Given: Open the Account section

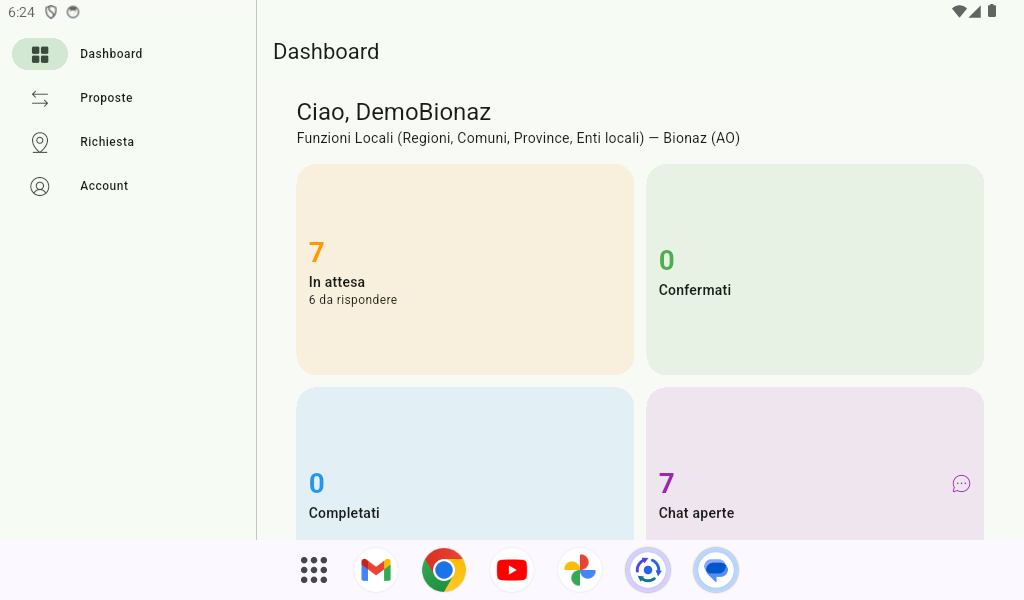Looking at the screenshot, I should point(128,186).
